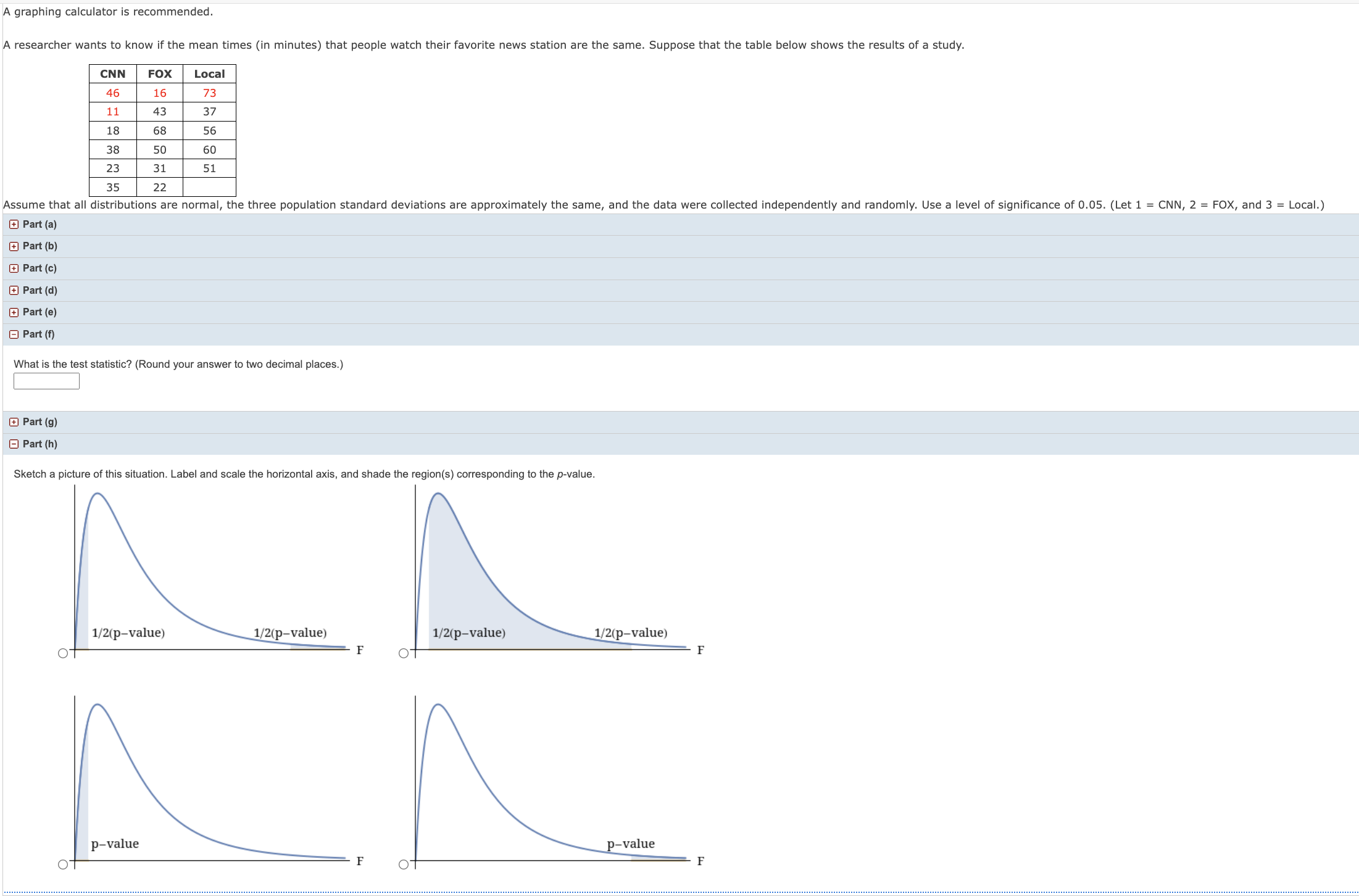Select graph with thin two-tailed shading
Screen dimensions: 1359x896
pyautogui.click(x=63, y=653)
